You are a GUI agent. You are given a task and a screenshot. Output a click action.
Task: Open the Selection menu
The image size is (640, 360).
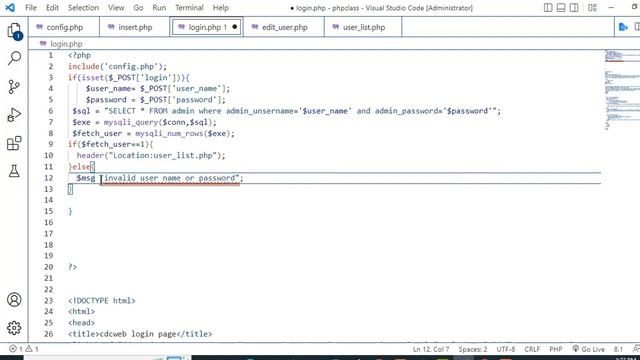[x=83, y=8]
